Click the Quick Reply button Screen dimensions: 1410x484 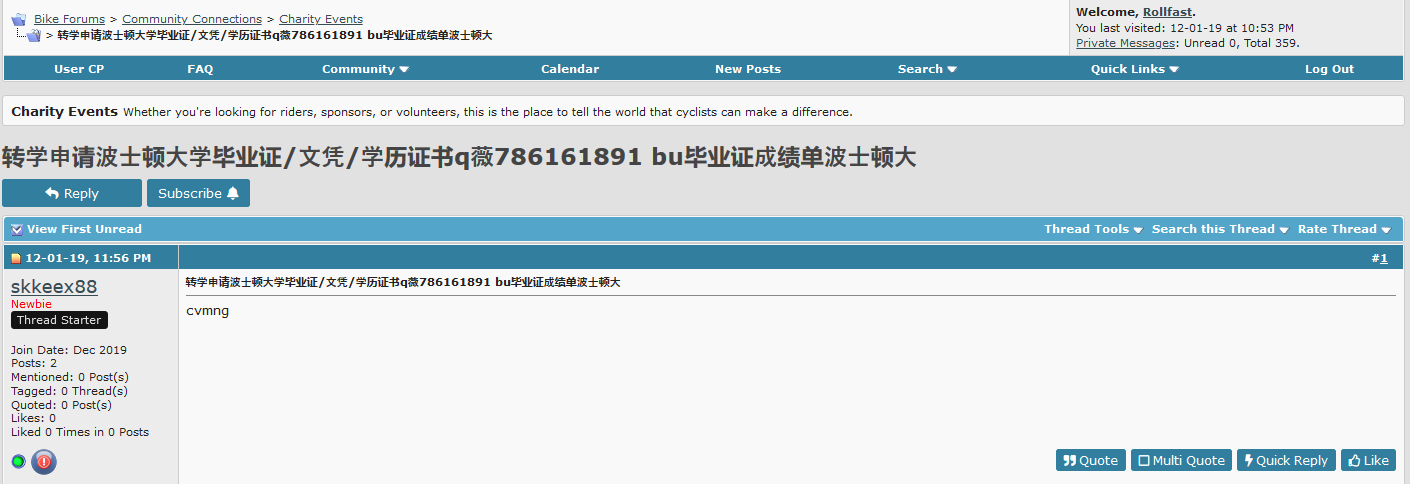1286,460
